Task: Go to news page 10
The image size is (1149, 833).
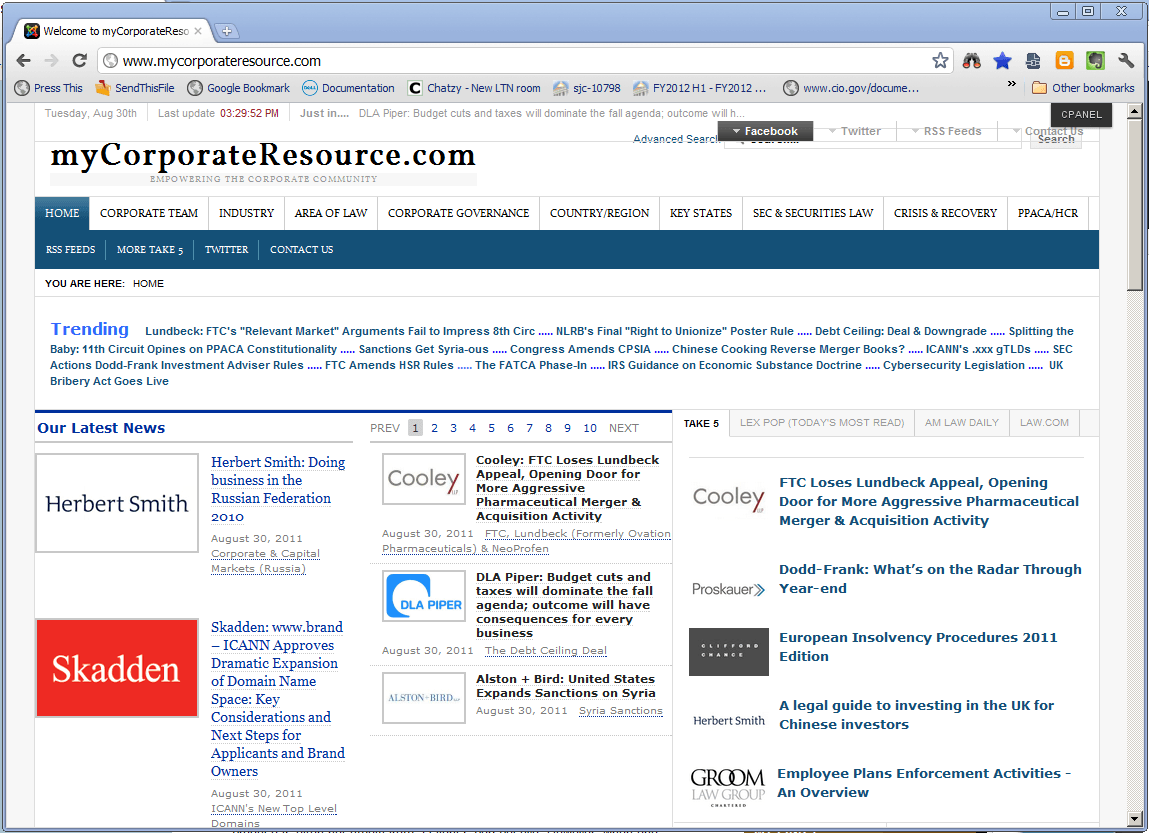Action: [x=590, y=428]
